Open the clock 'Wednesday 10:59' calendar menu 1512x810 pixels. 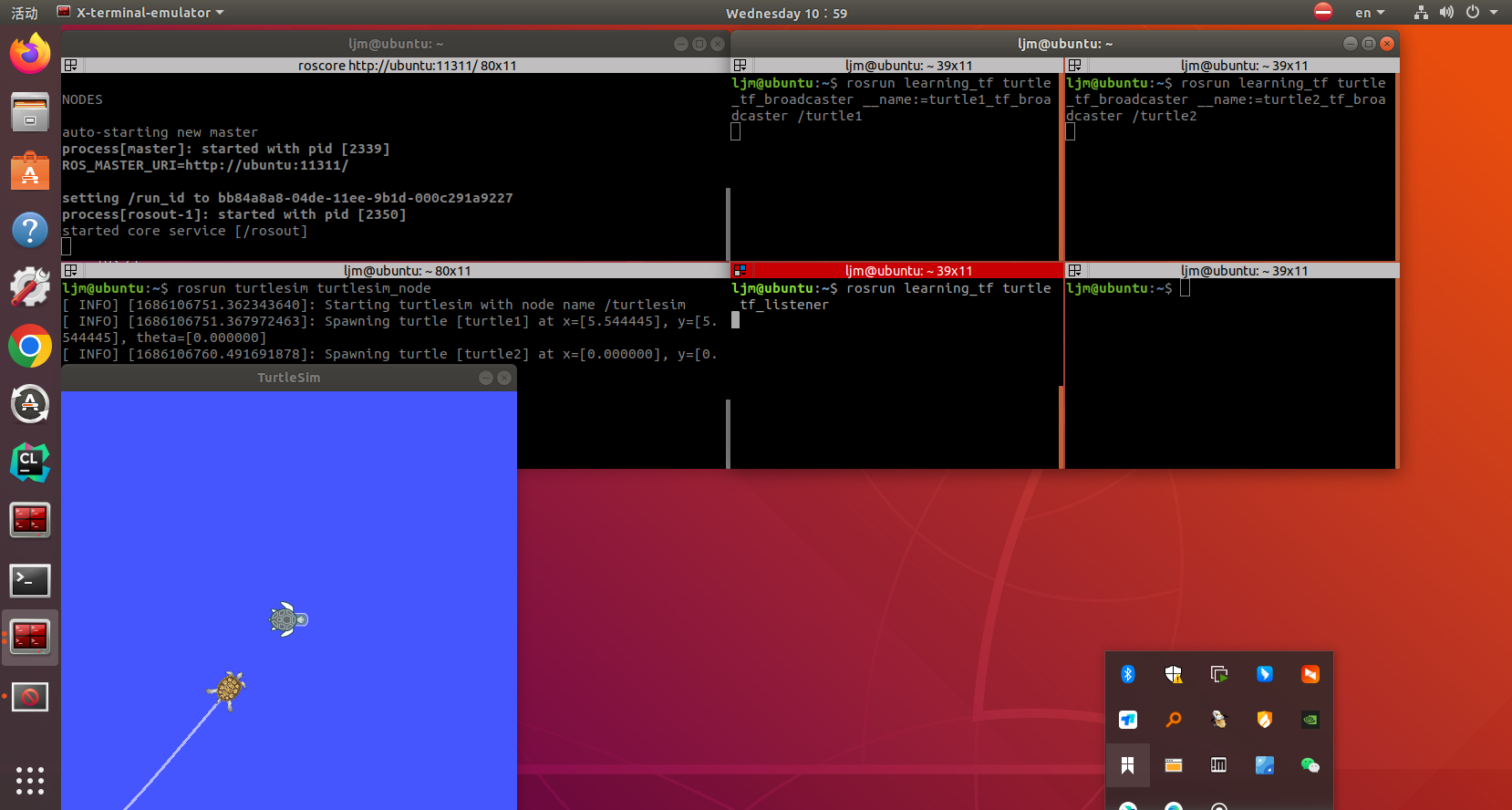tap(786, 13)
